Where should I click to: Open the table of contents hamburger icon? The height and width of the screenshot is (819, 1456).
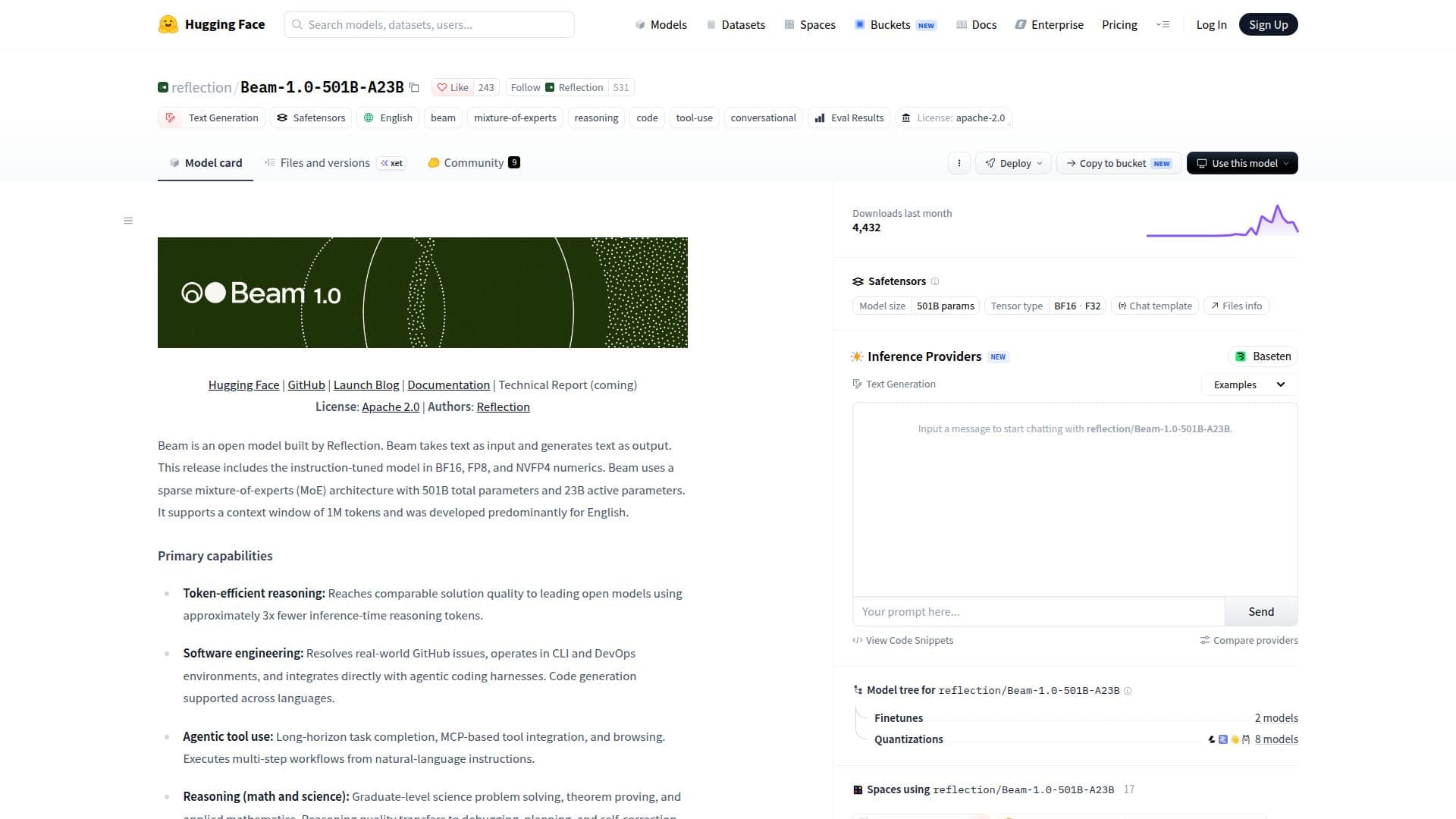pyautogui.click(x=128, y=221)
